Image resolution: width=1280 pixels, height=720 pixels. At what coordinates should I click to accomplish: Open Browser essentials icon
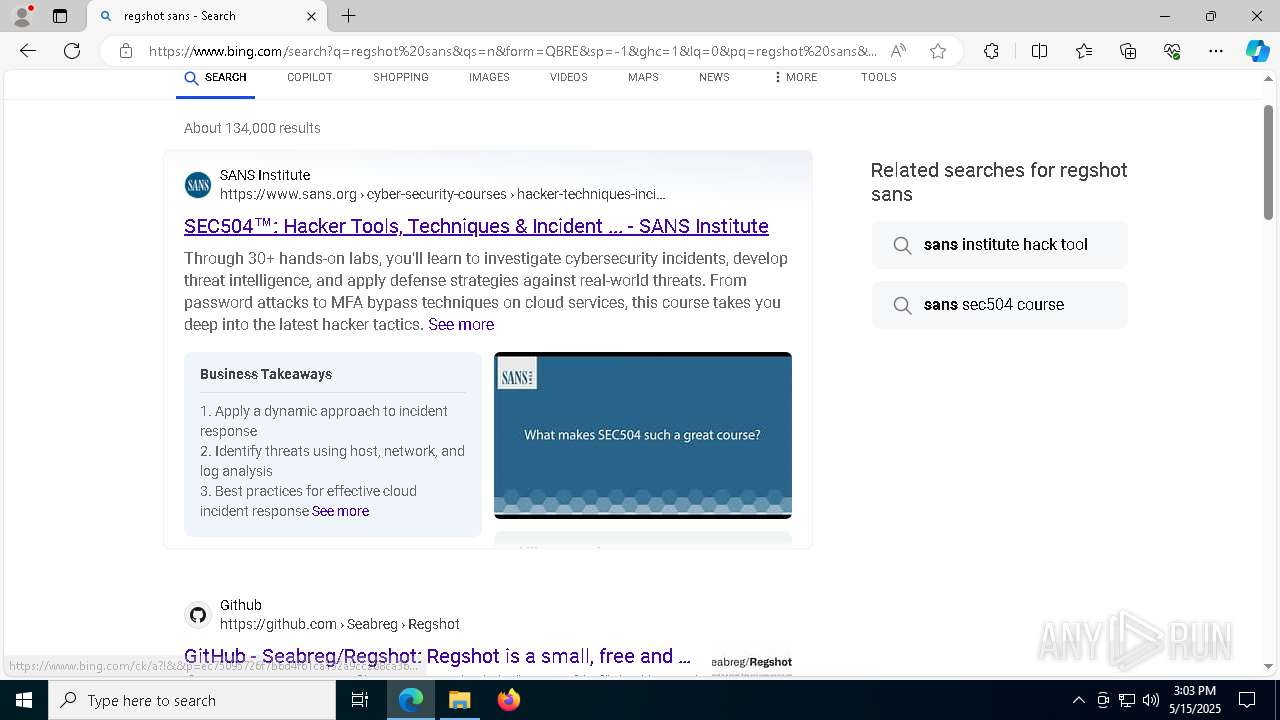pyautogui.click(x=1172, y=51)
